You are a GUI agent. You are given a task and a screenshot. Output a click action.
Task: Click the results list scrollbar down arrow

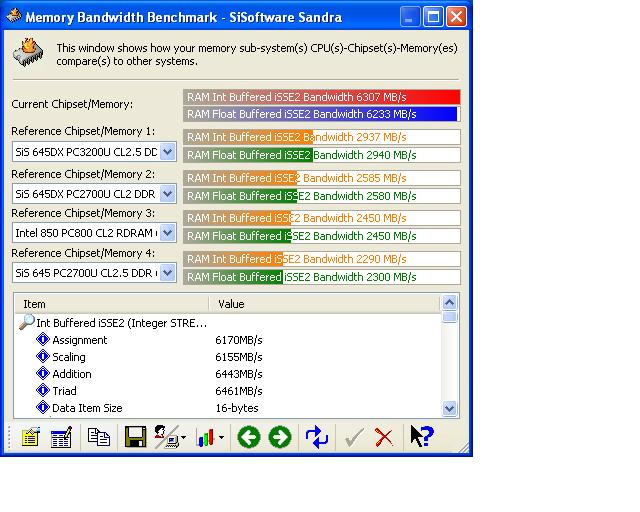(449, 408)
